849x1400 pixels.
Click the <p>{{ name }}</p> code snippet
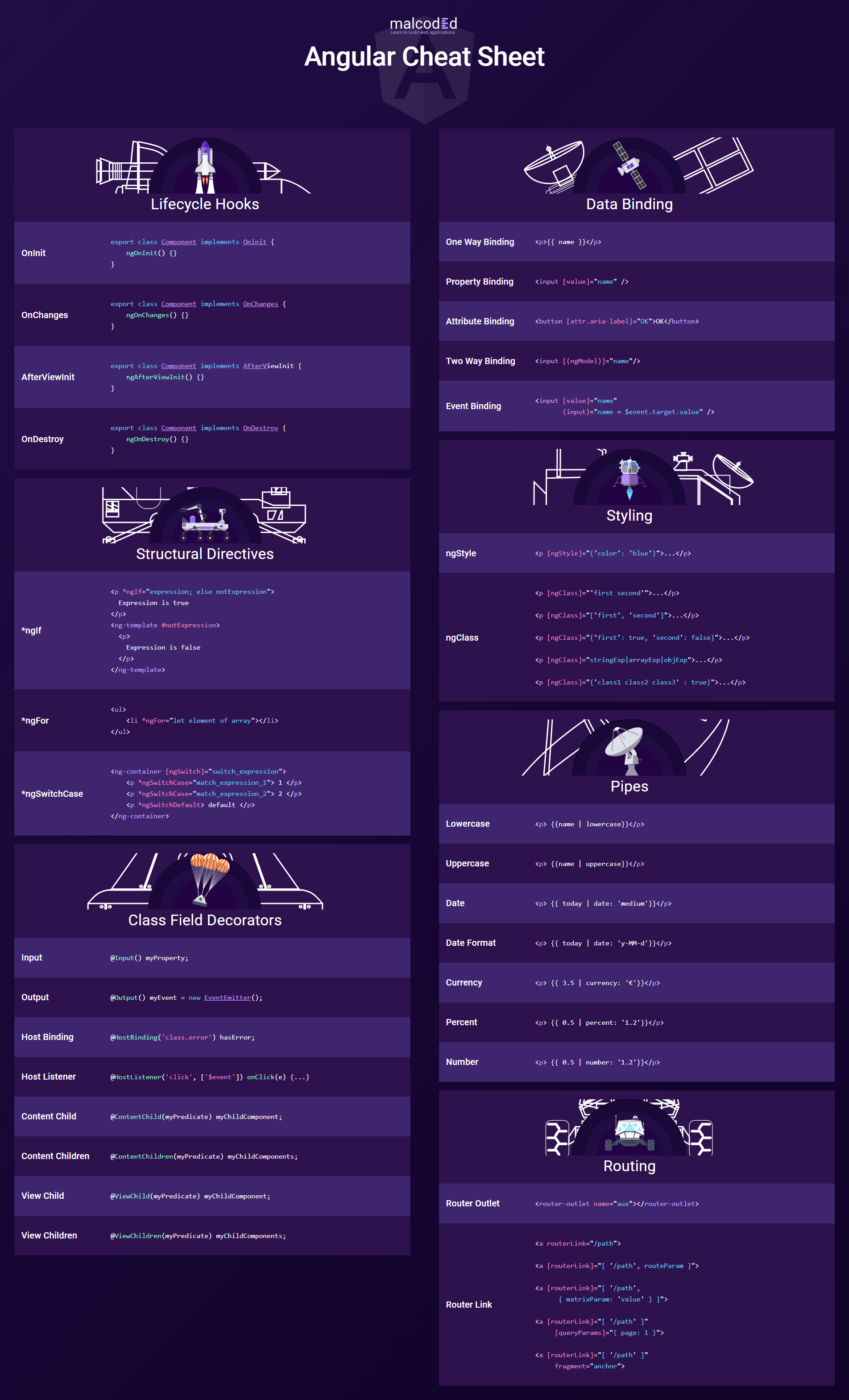click(x=568, y=242)
